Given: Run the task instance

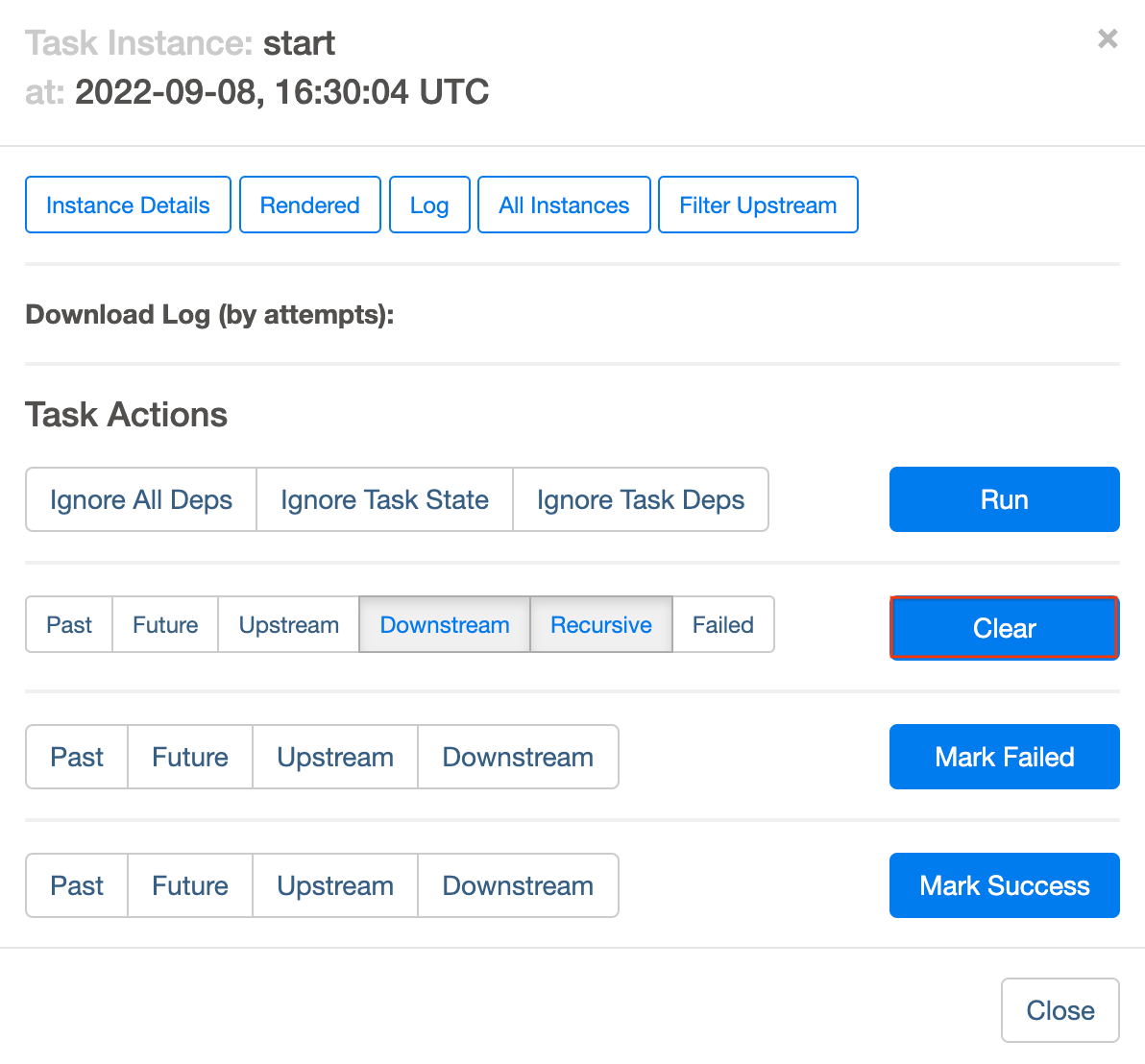Looking at the screenshot, I should [1004, 499].
